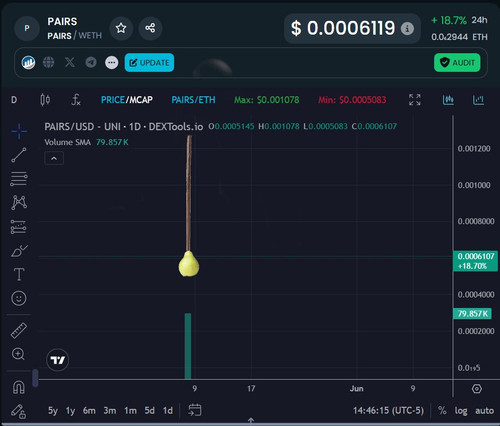Toggle lock all drawing tools
Viewport: 500px width, 426px height.
tap(18, 411)
